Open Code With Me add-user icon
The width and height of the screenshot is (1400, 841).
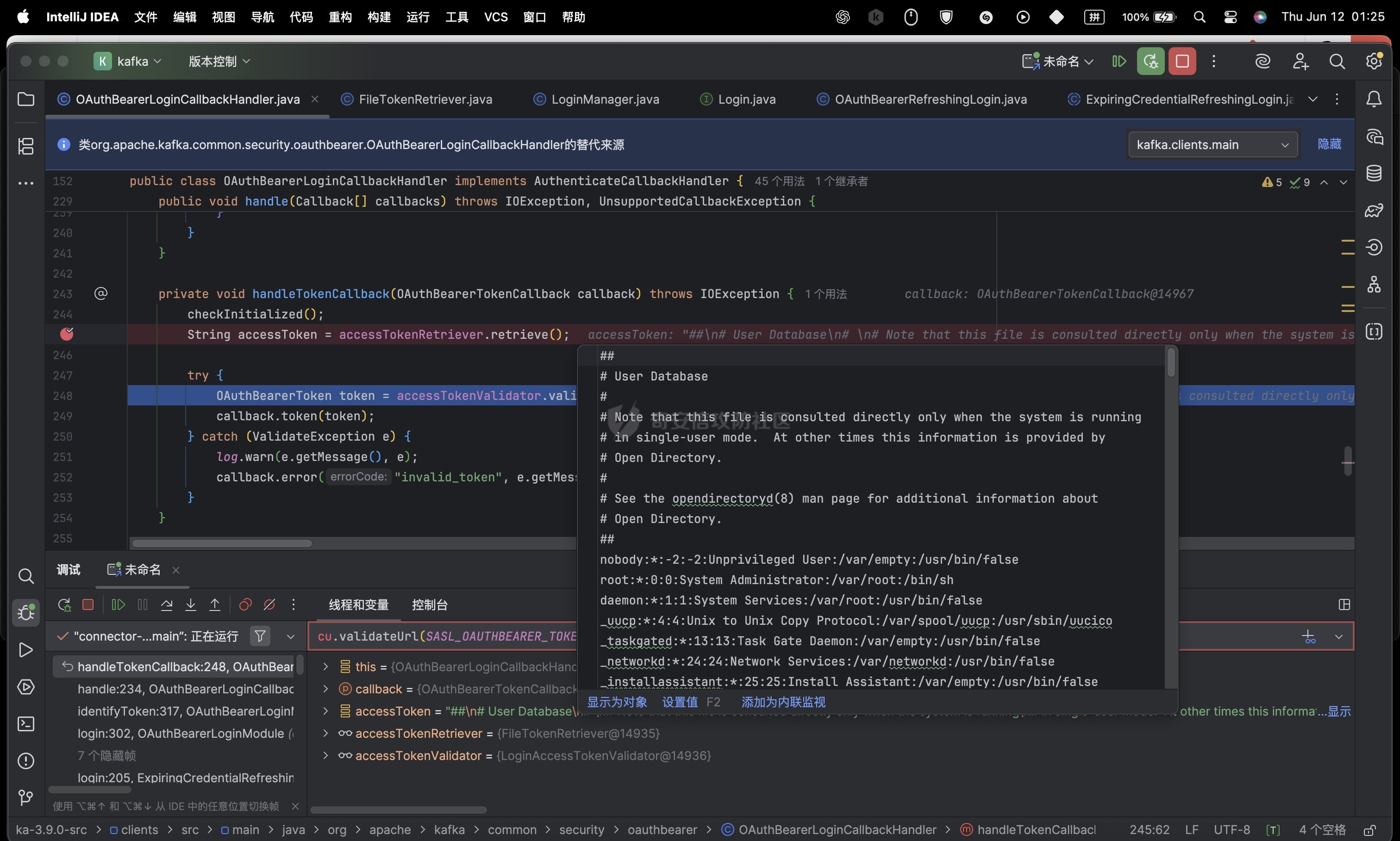1300,61
